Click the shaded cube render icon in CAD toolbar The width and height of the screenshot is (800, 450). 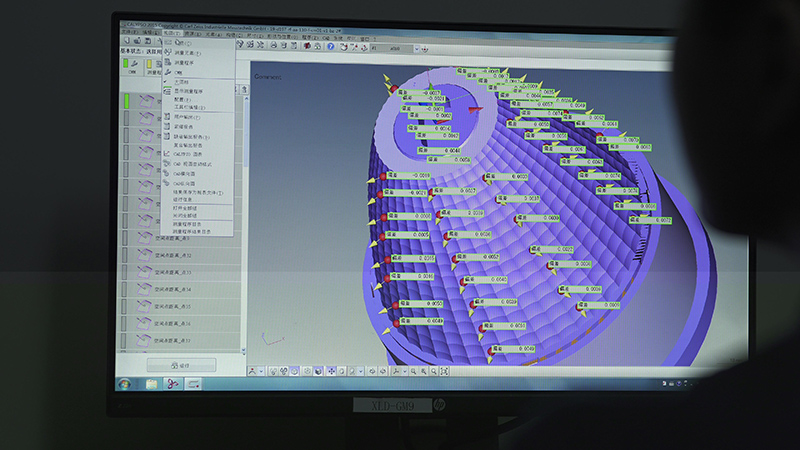[x=318, y=371]
